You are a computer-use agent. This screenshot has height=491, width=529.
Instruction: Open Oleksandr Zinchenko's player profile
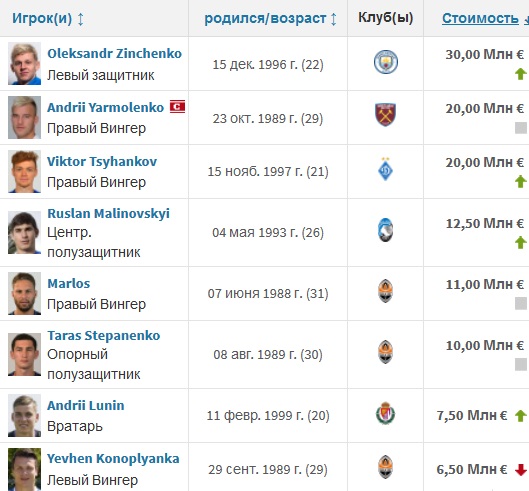point(114,54)
